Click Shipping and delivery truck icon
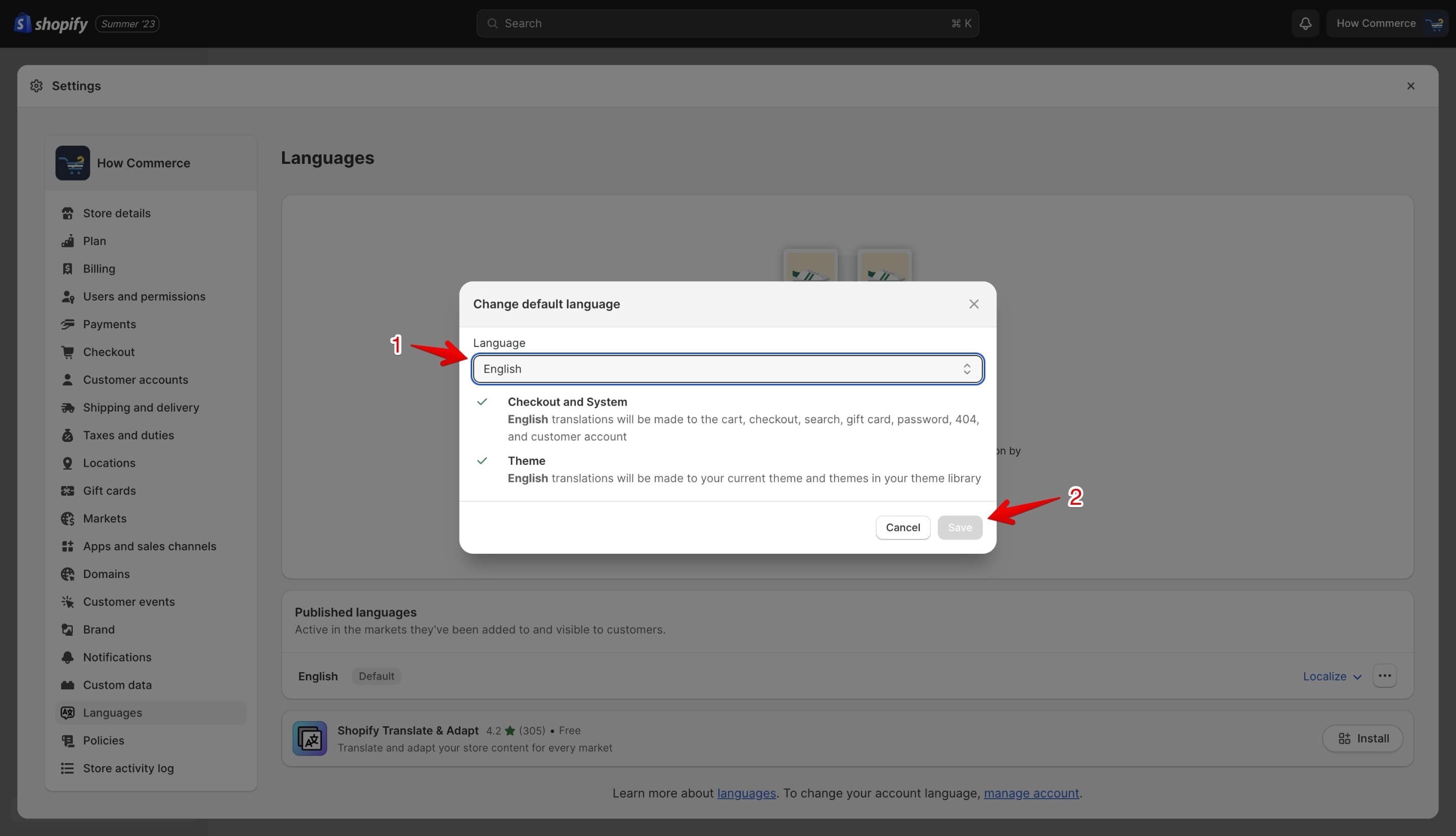The image size is (1456, 836). click(68, 407)
